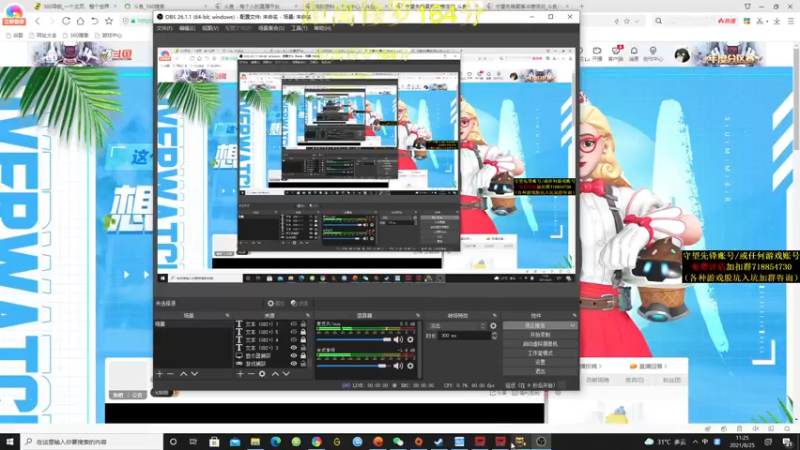Open transition properties gear in Scene Transitions panel
This screenshot has width=800, height=450.
[x=493, y=326]
